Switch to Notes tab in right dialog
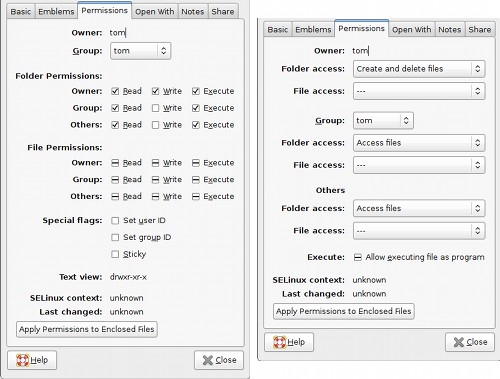Viewport: 500px width, 379px height. coord(450,30)
